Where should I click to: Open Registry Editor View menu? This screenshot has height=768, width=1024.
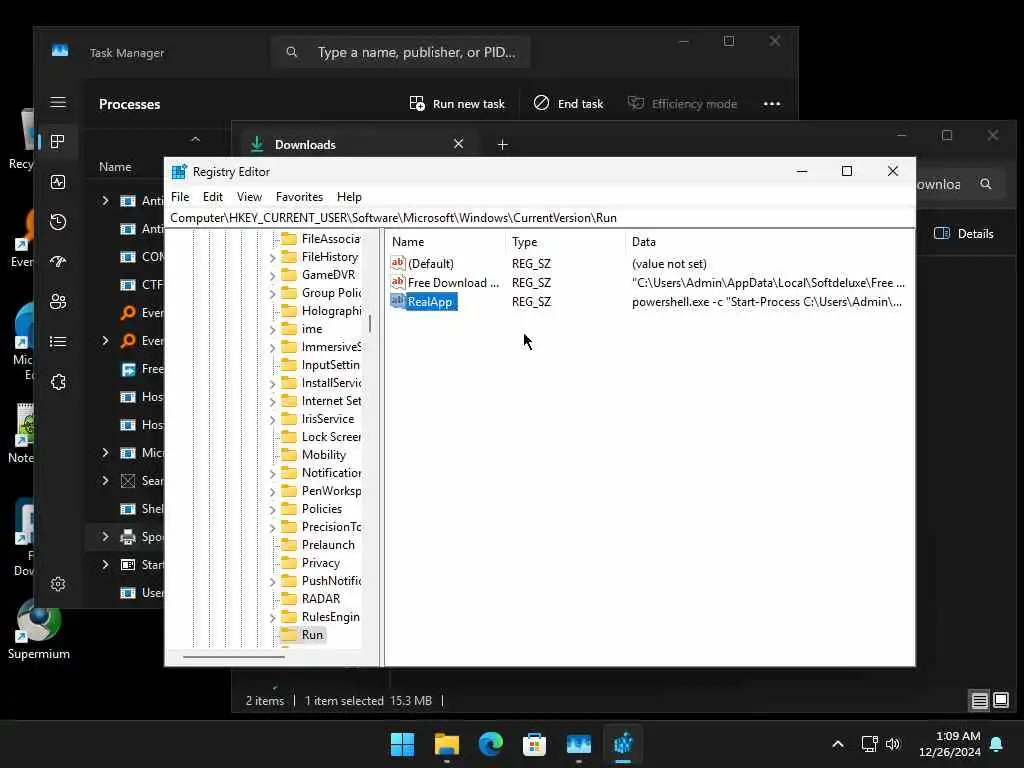click(x=249, y=197)
